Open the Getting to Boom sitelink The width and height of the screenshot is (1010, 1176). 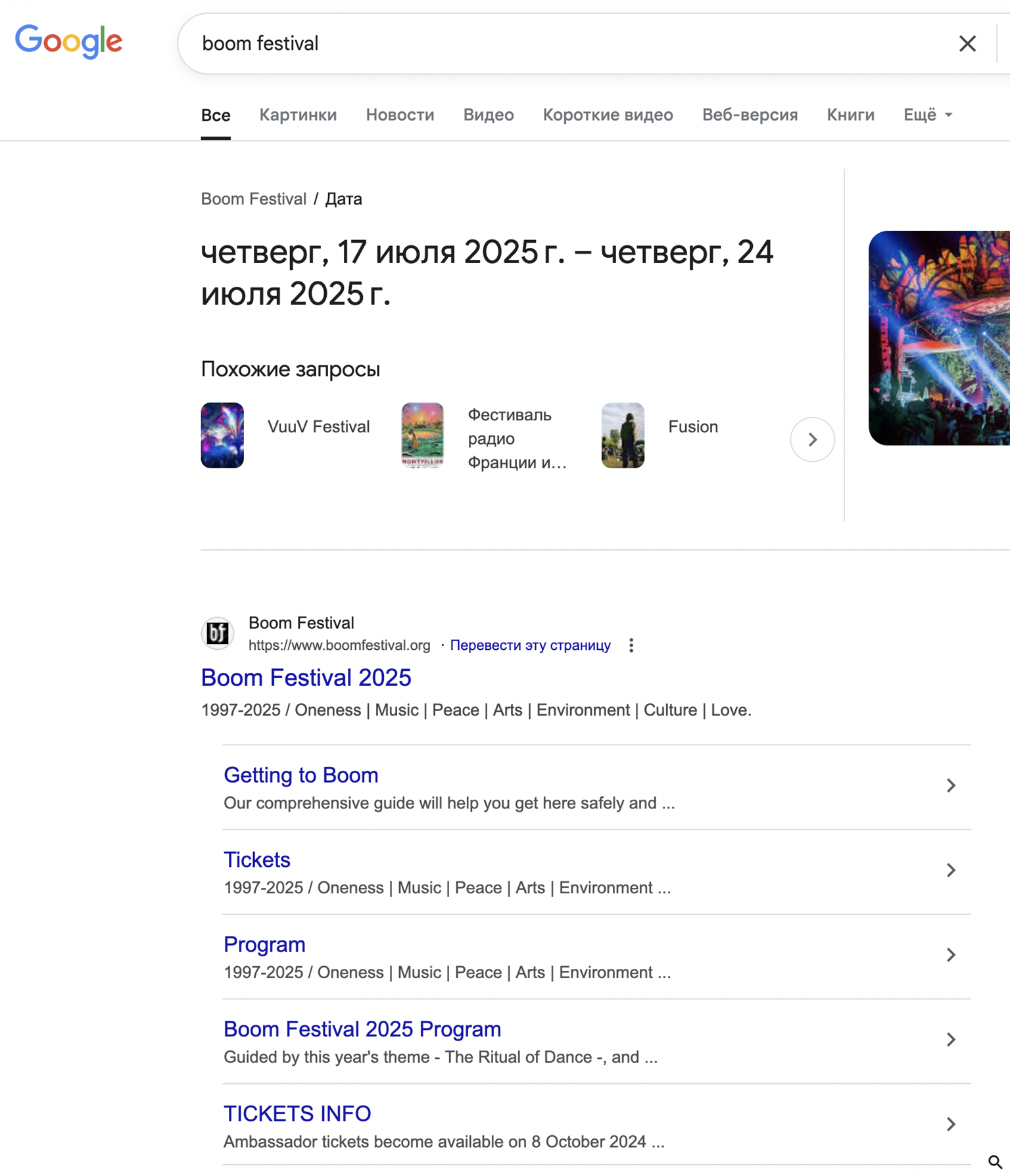coord(301,775)
